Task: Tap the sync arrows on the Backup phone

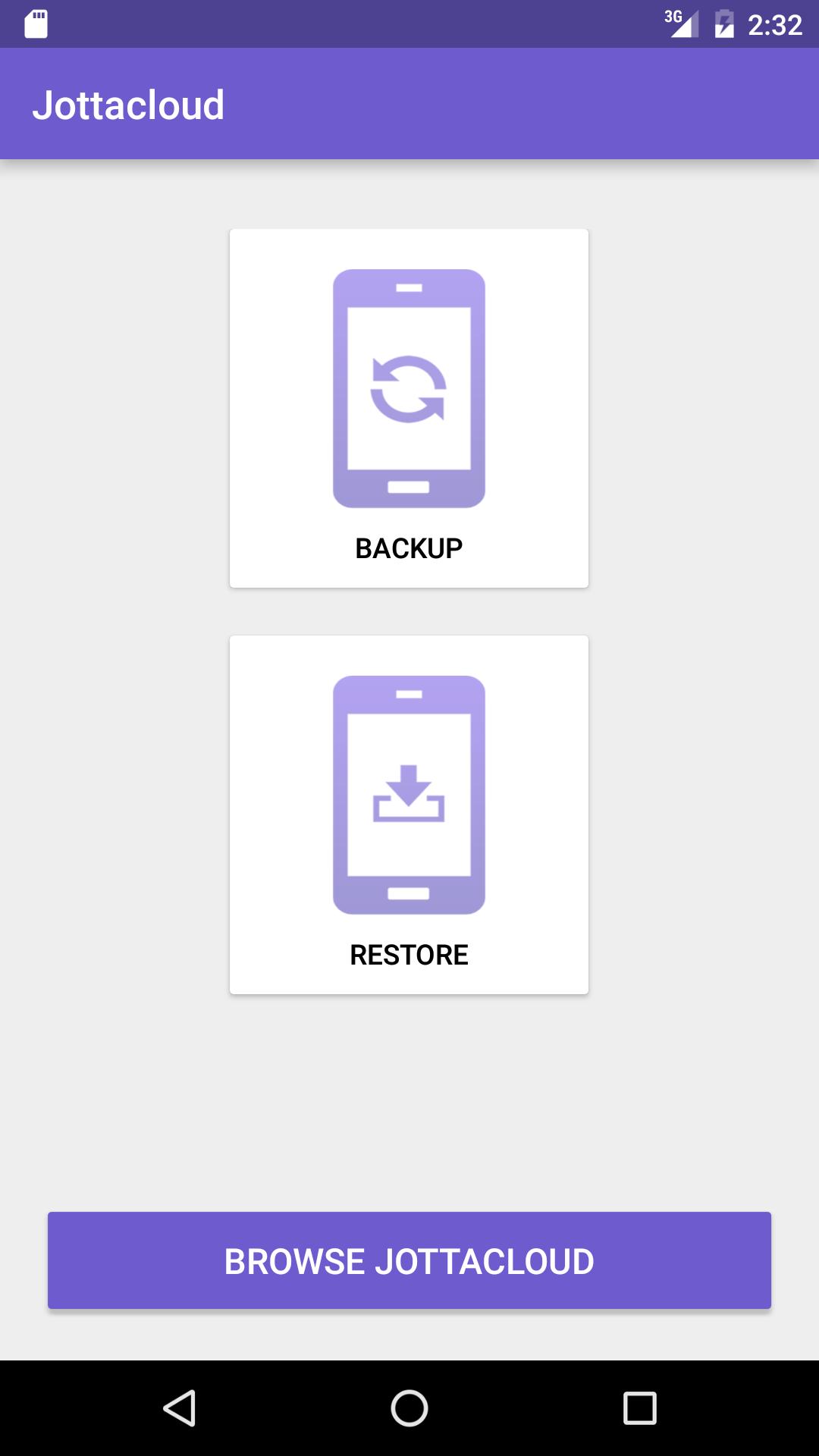Action: click(x=409, y=389)
